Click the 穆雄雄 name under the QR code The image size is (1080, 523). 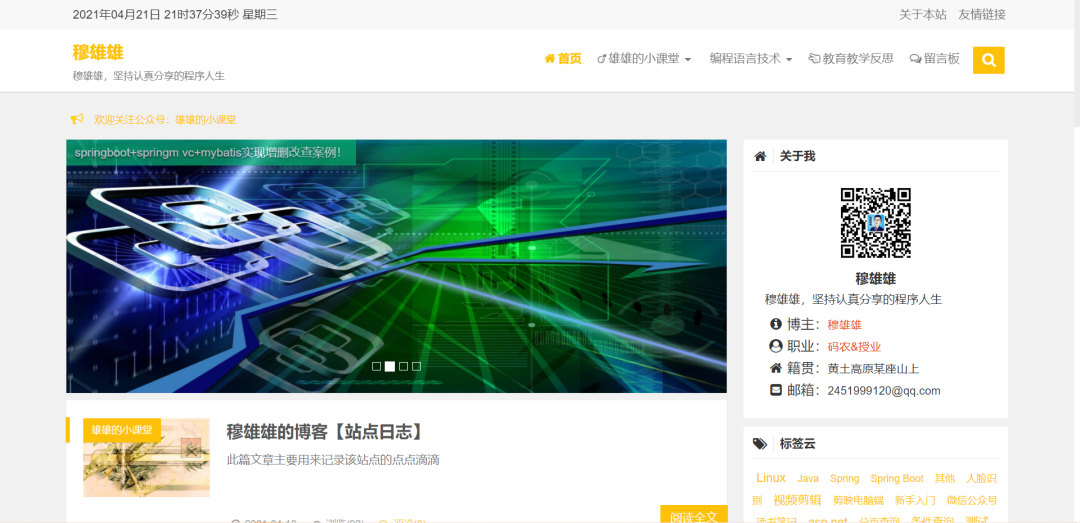[x=875, y=278]
